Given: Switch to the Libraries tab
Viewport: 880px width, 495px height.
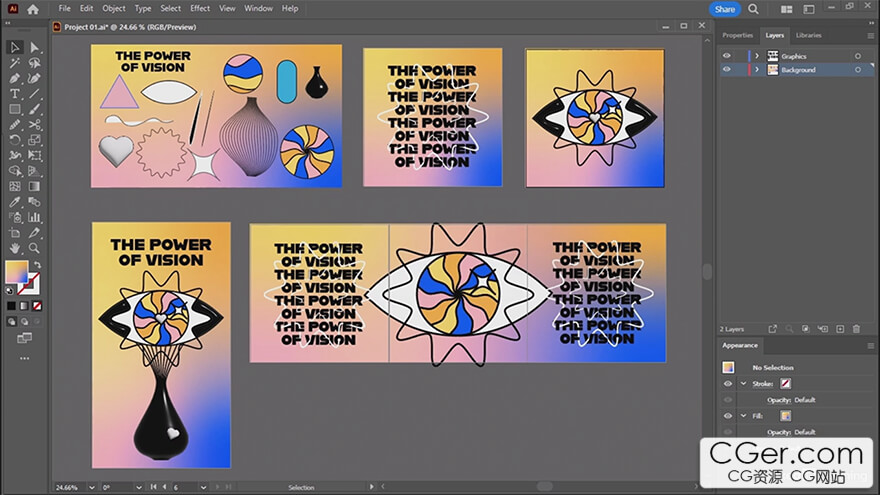Looking at the screenshot, I should (809, 35).
